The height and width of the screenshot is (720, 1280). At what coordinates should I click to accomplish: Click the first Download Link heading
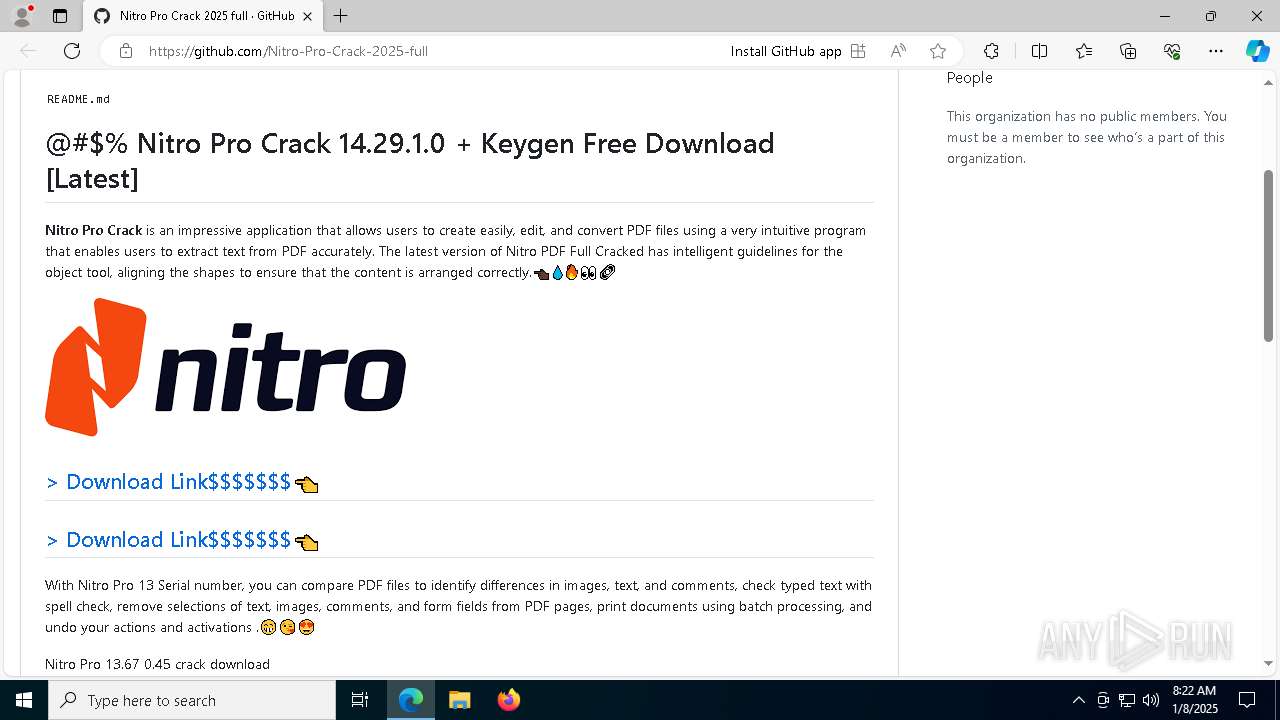(x=182, y=482)
